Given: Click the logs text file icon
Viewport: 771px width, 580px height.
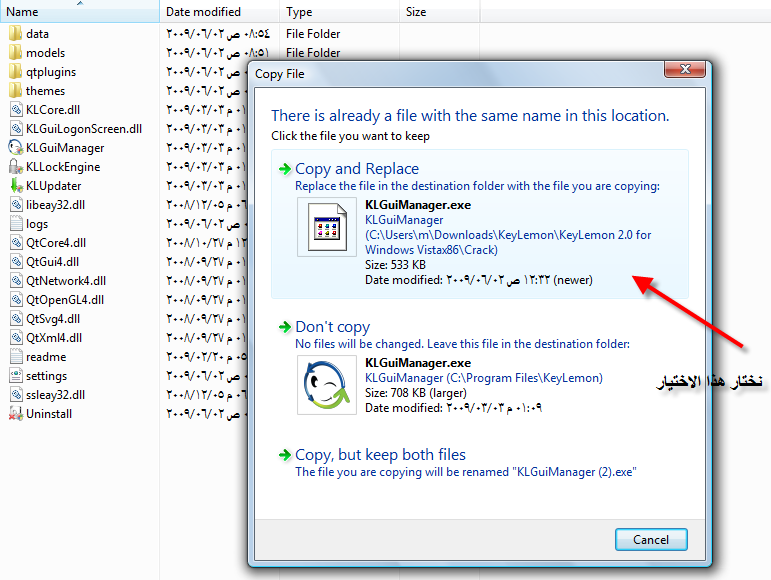Looking at the screenshot, I should tap(16, 224).
